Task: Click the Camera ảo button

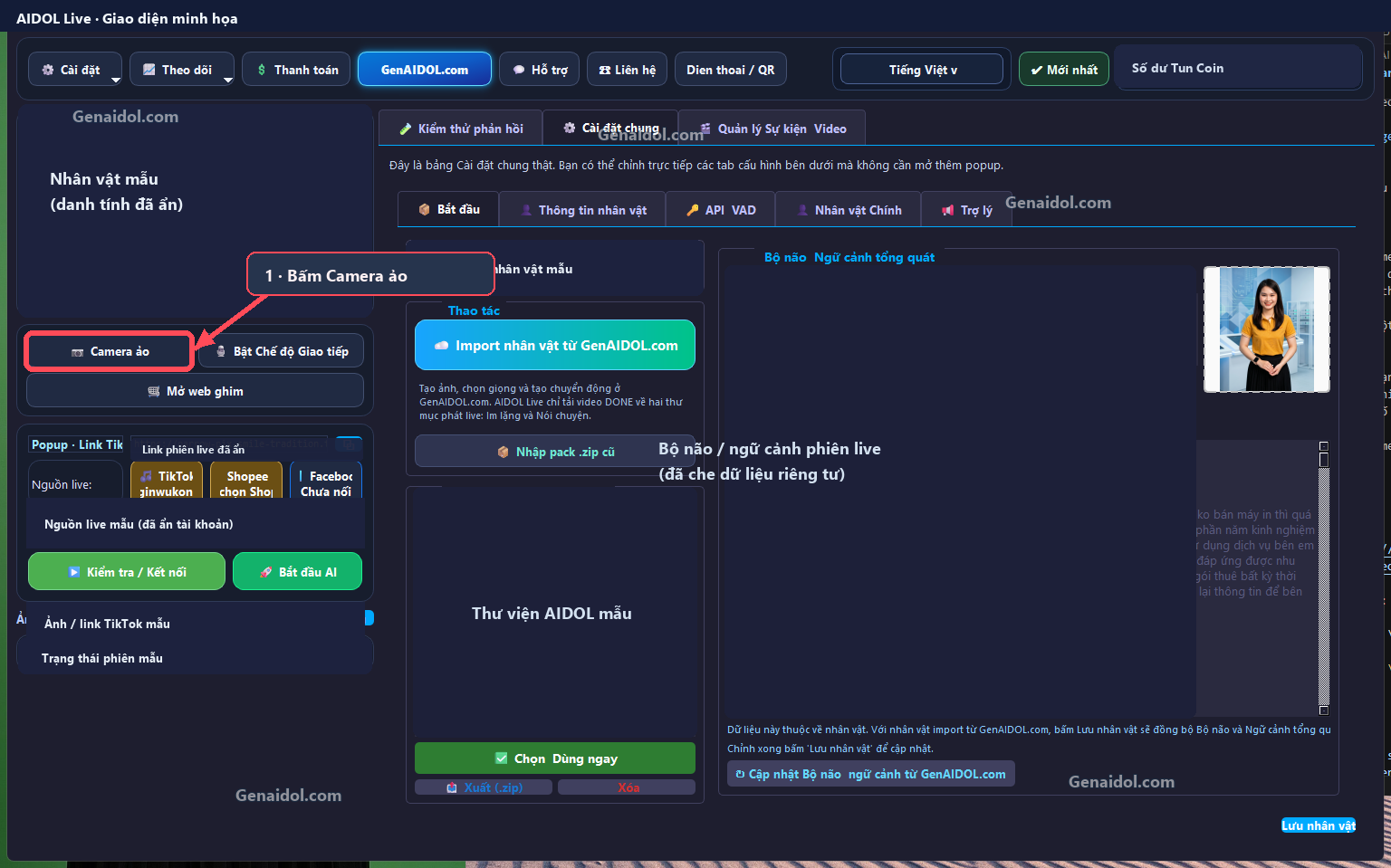Action: (x=110, y=351)
